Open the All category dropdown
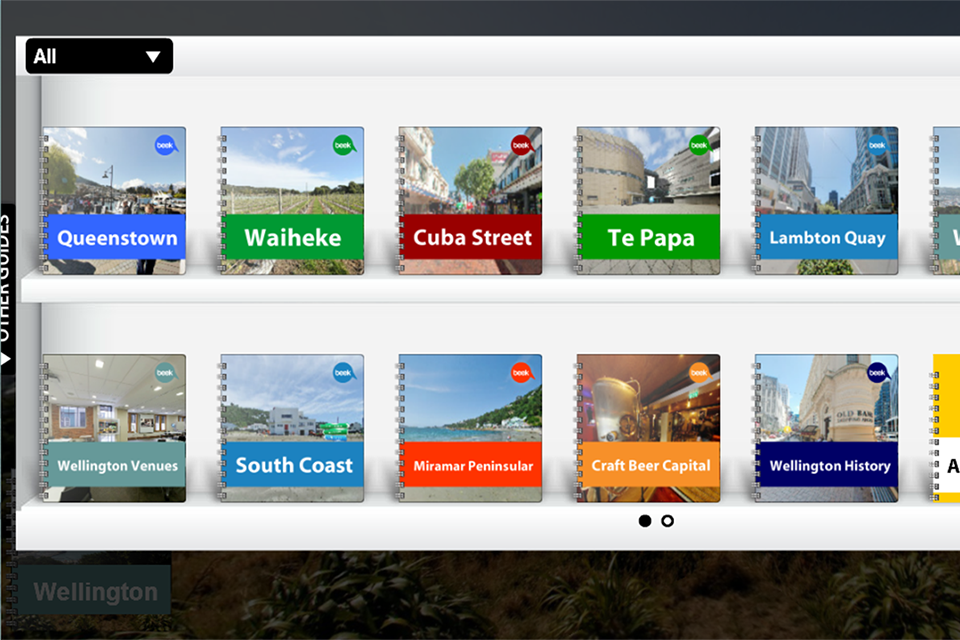Screen dimensions: 960x640 click(99, 56)
